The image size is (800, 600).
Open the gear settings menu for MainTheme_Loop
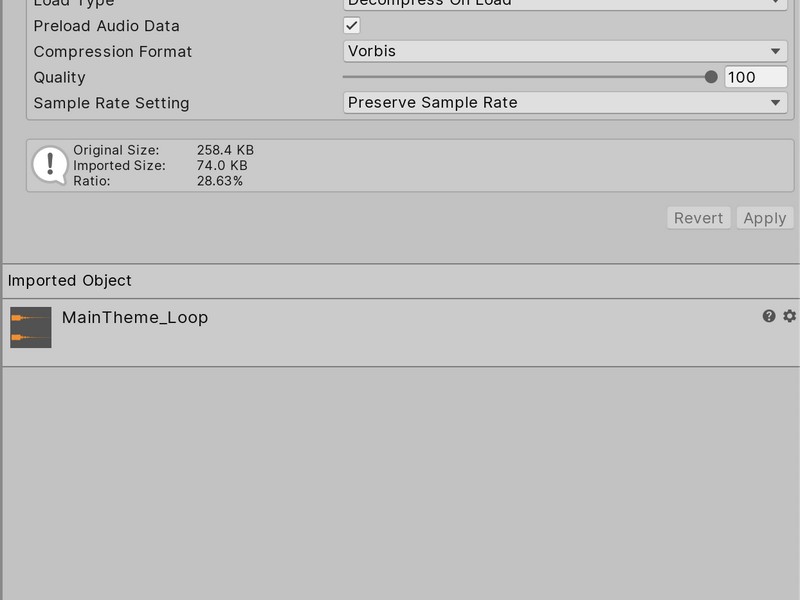coord(789,316)
